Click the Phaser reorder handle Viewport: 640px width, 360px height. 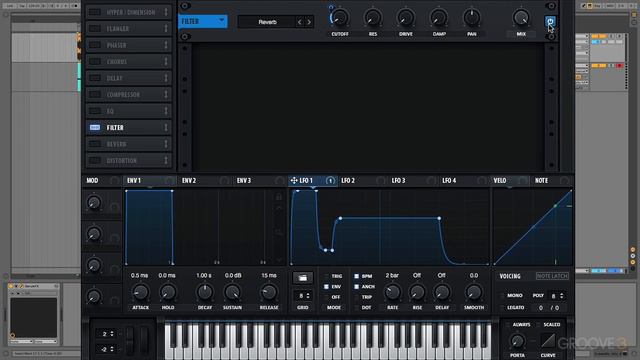(166, 45)
